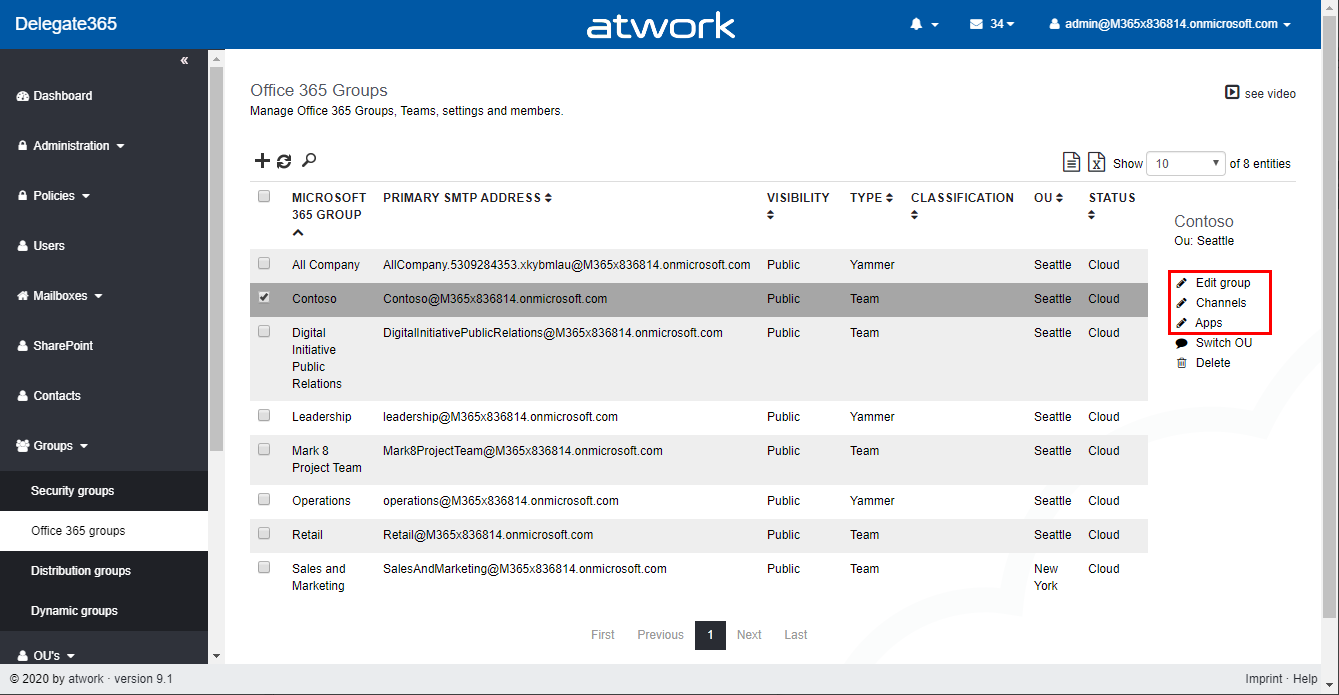The height and width of the screenshot is (695, 1339).
Task: Open the mail envelope with 34 messages
Action: pyautogui.click(x=991, y=24)
